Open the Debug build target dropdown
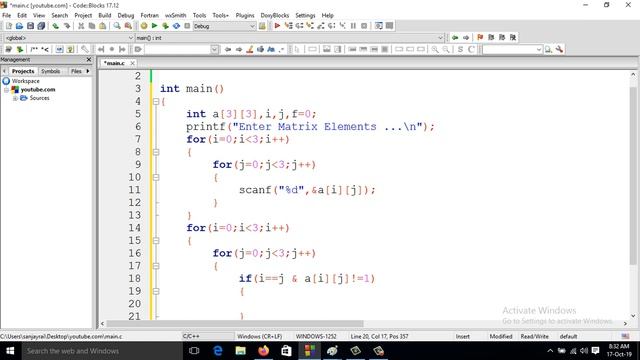Screen dimensions: 640x360 coord(252,26)
